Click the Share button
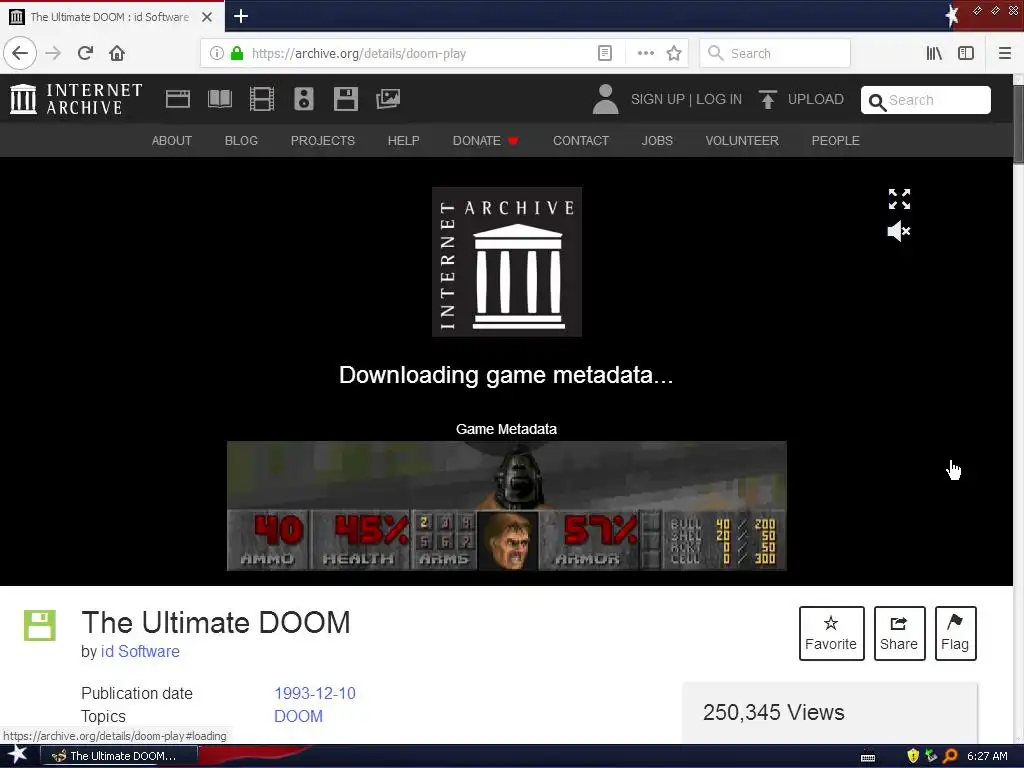This screenshot has width=1024, height=768. pos(899,633)
